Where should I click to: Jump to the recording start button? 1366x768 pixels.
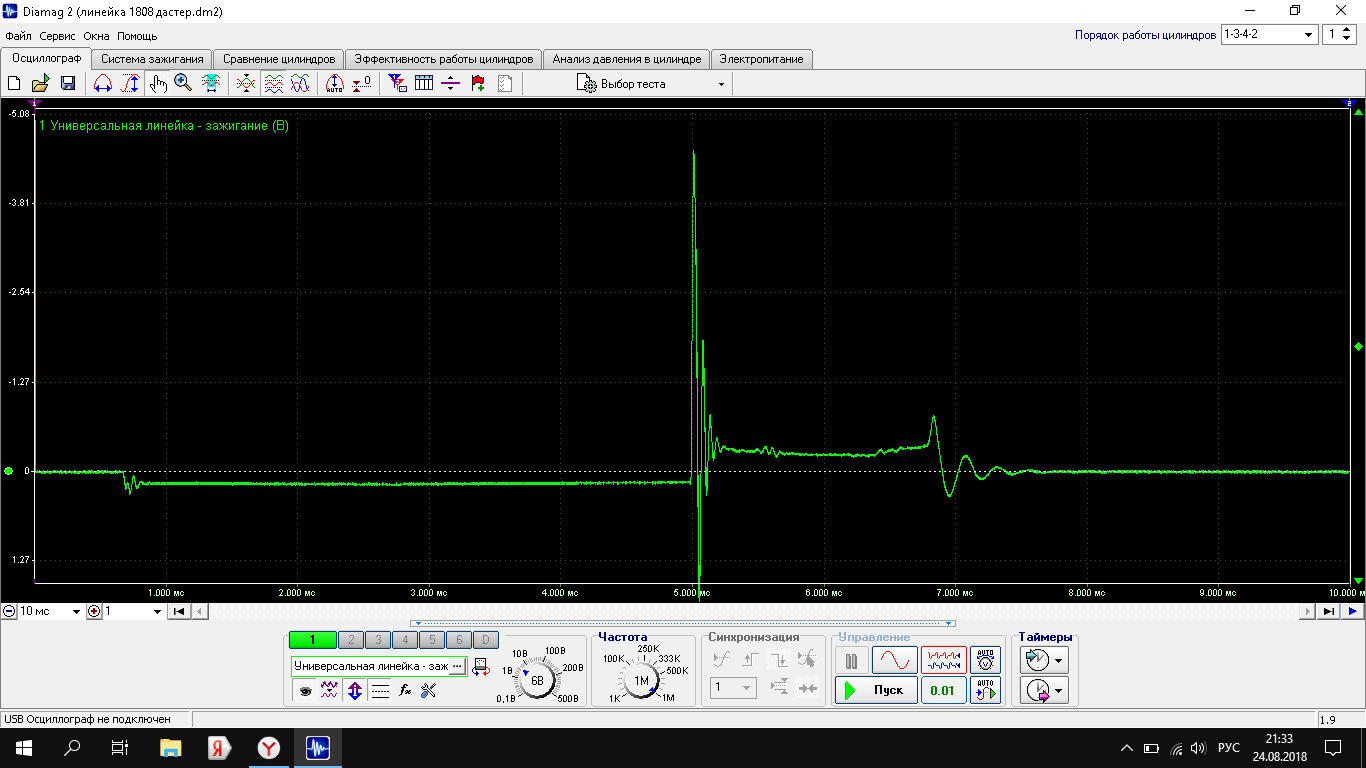click(179, 611)
